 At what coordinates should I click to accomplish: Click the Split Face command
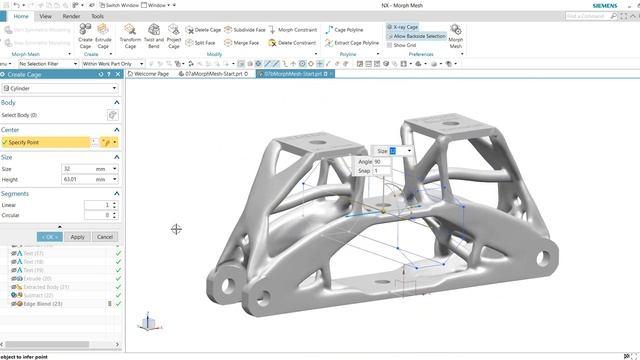coord(200,42)
